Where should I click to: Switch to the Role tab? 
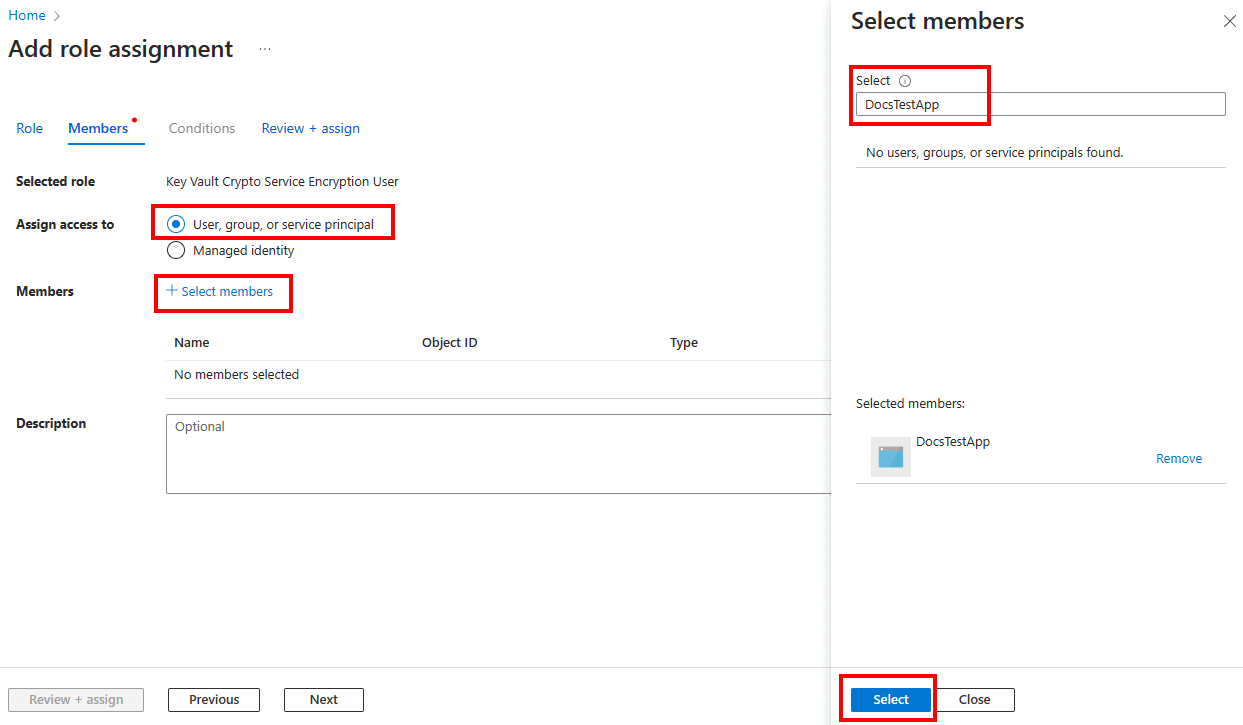click(x=29, y=128)
